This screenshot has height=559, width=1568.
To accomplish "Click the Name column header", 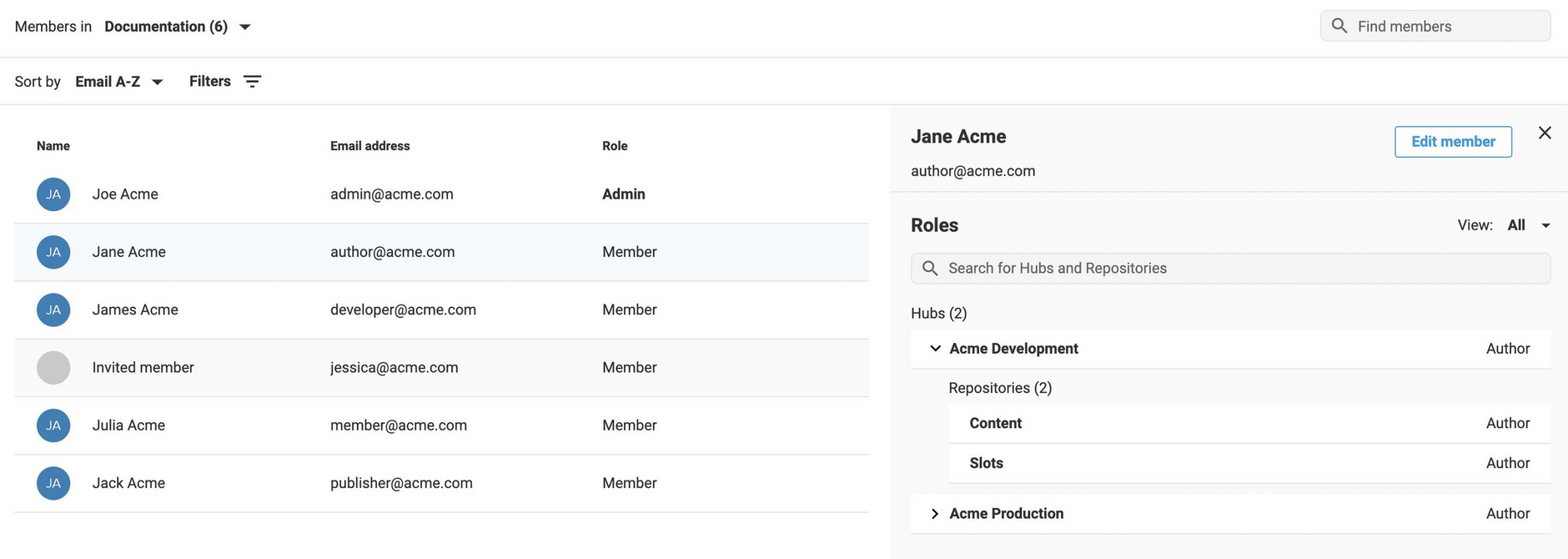I will click(53, 146).
